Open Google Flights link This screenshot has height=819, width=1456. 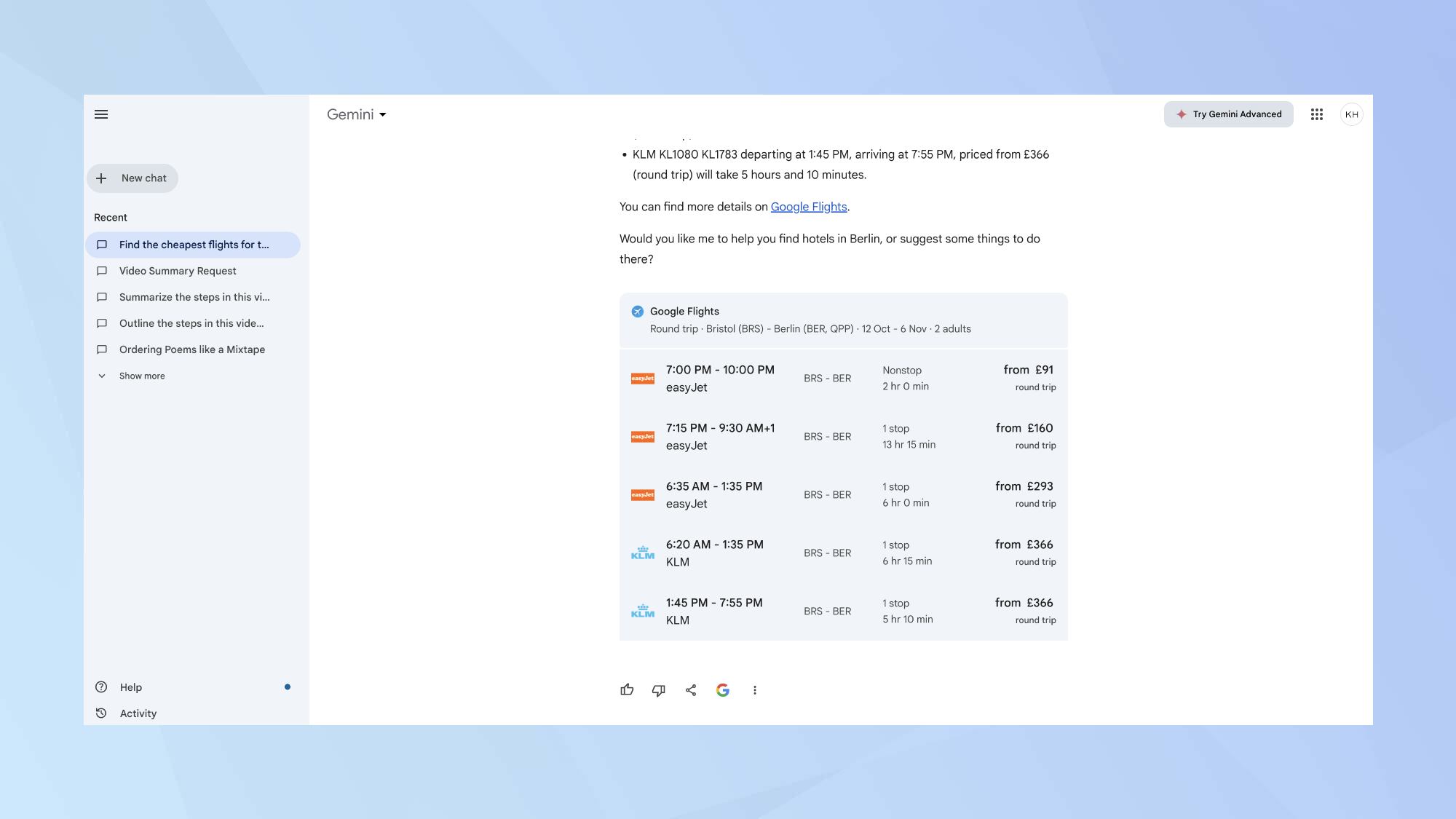coord(808,207)
